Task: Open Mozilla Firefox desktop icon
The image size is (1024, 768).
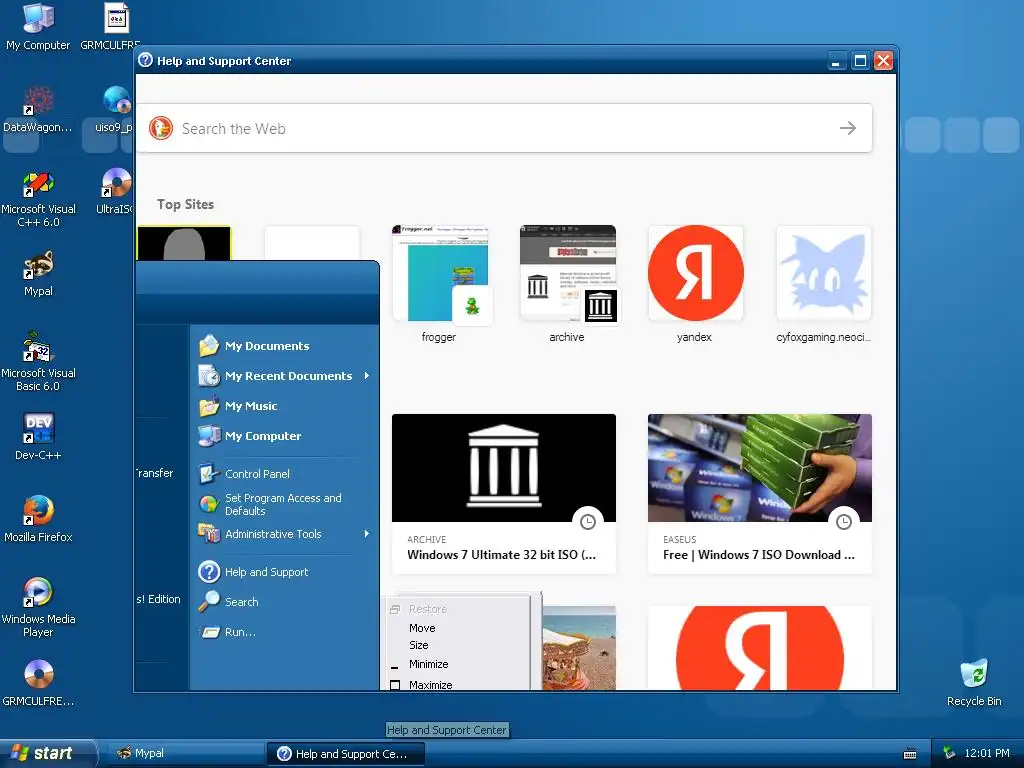Action: click(38, 519)
